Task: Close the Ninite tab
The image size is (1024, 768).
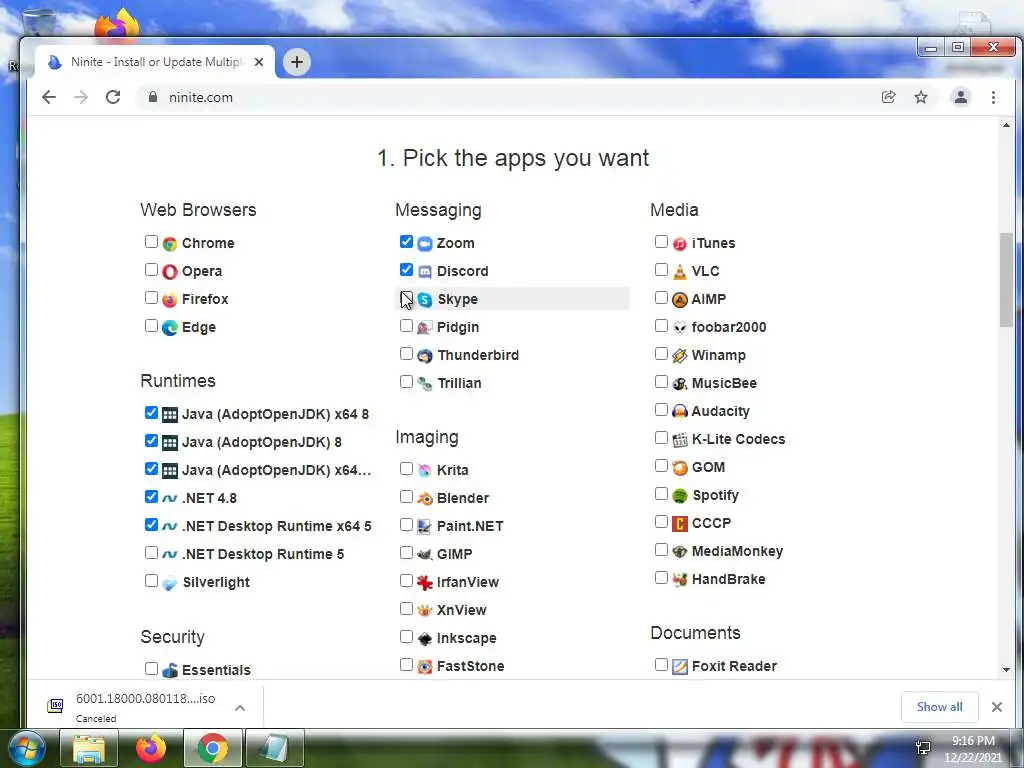Action: (259, 62)
